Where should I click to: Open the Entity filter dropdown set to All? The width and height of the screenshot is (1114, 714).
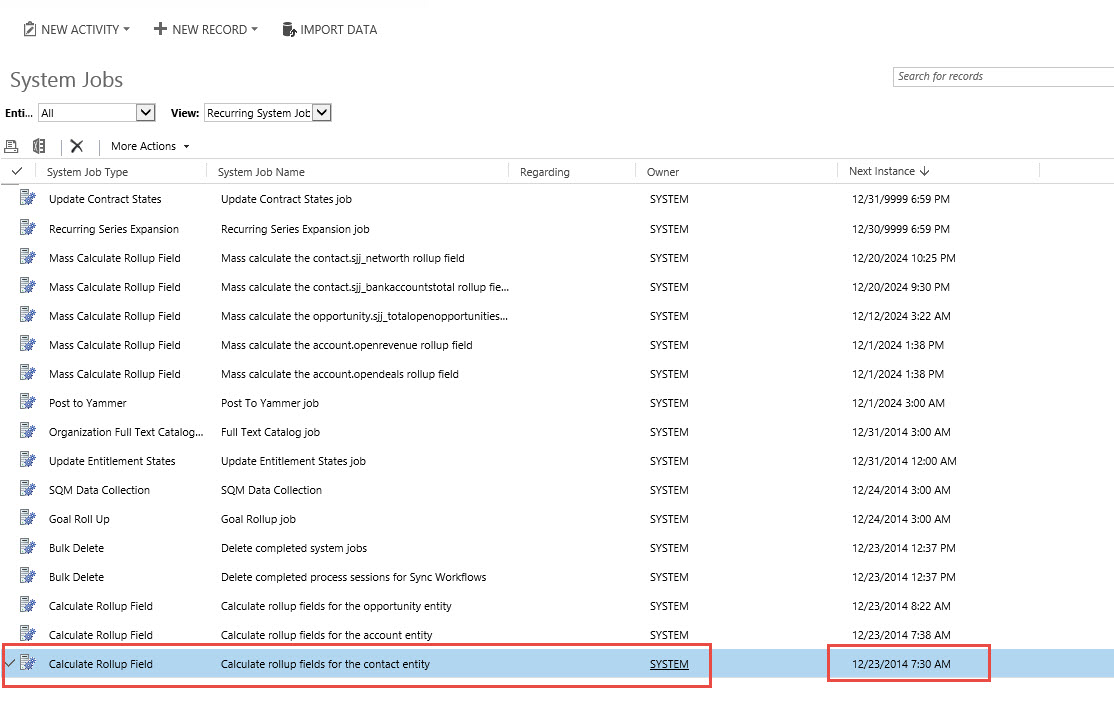click(97, 113)
